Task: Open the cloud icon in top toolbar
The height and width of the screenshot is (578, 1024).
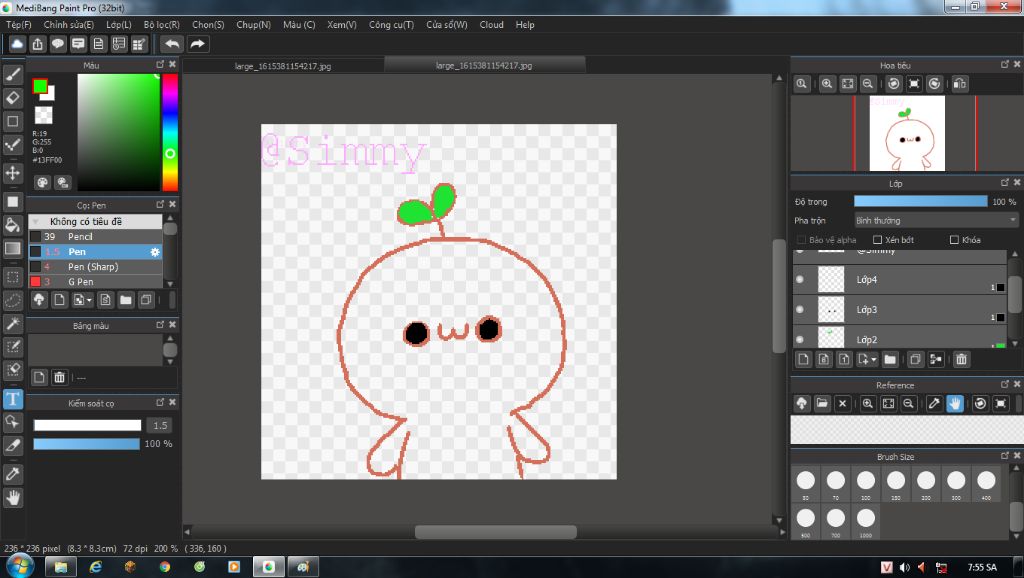Action: [x=17, y=44]
